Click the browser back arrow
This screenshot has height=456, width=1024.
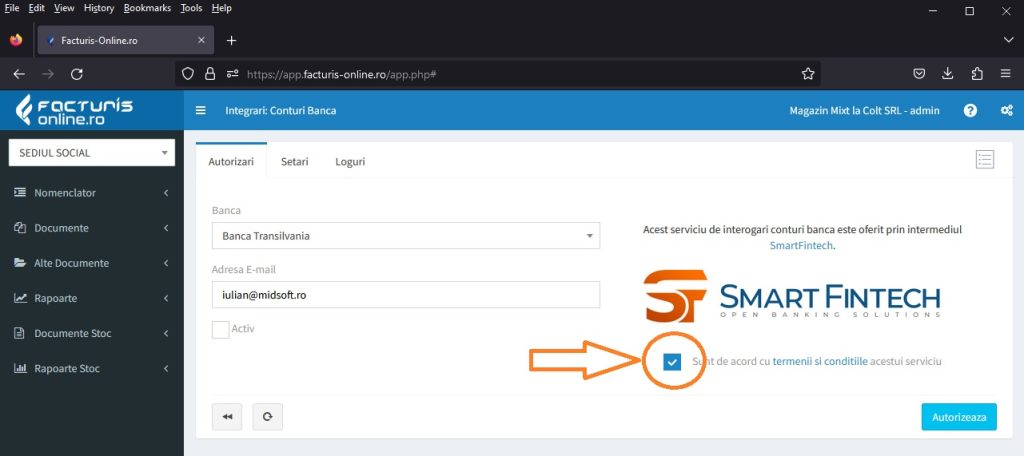(19, 74)
